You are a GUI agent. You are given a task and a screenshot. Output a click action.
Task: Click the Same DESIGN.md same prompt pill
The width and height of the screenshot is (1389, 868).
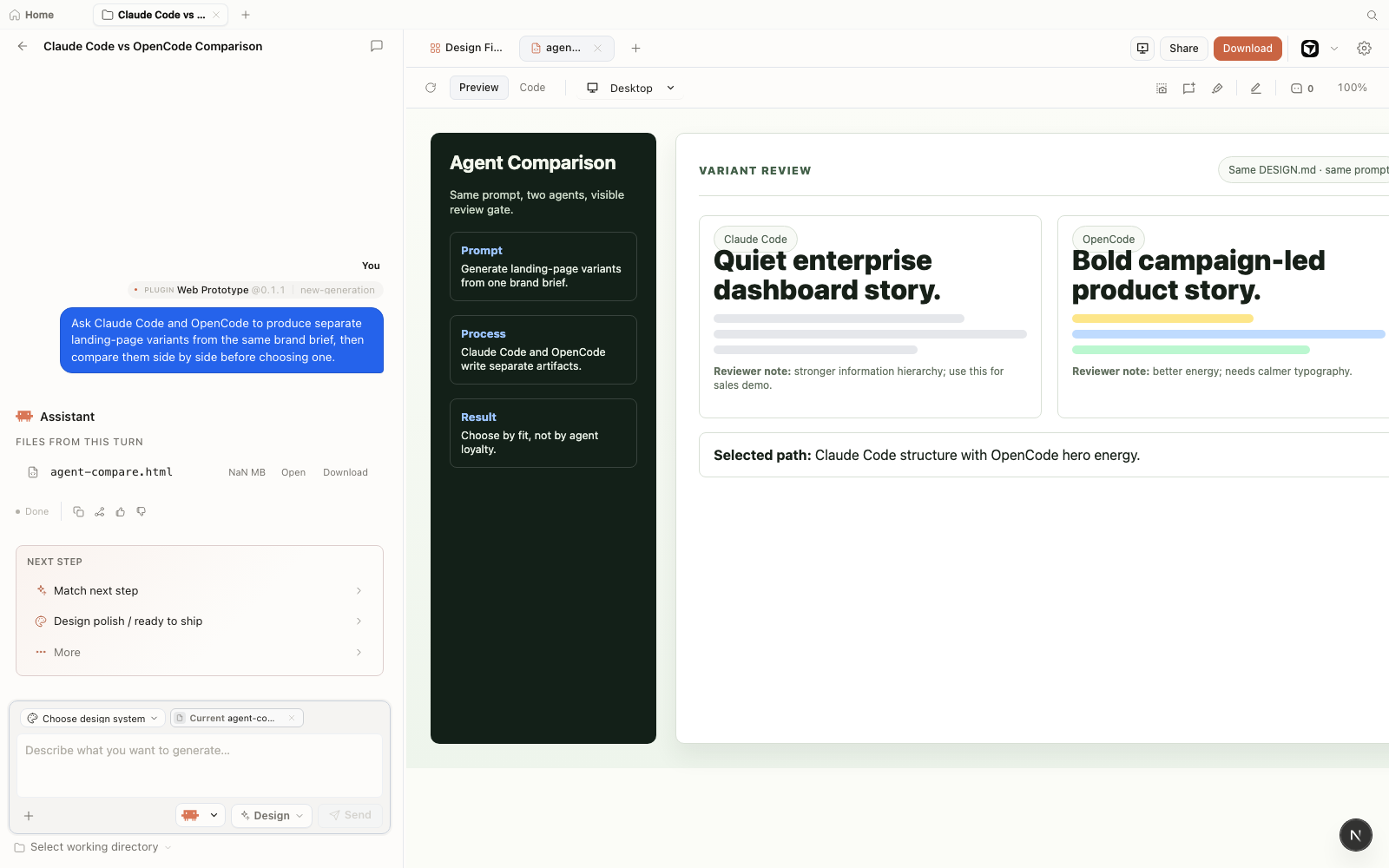tap(1305, 170)
